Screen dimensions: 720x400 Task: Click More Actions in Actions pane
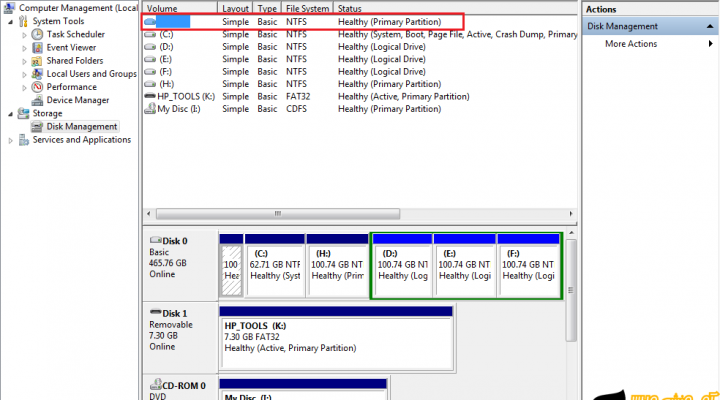pos(631,44)
